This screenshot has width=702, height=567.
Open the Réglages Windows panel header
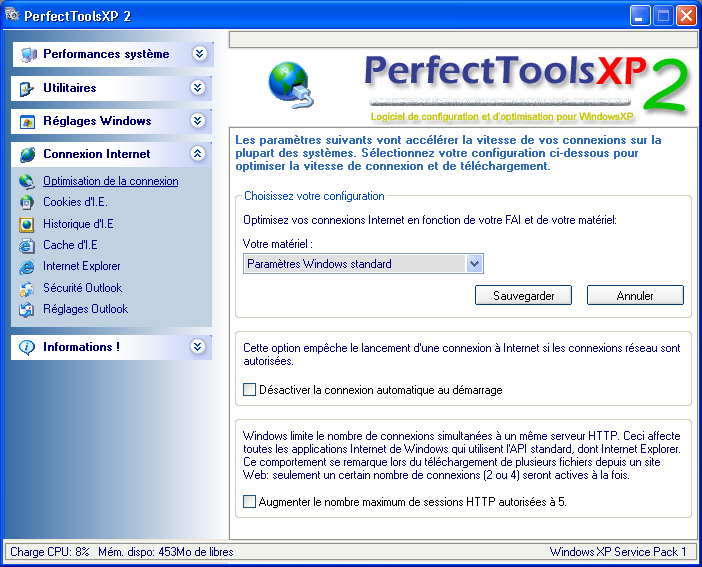pyautogui.click(x=111, y=121)
